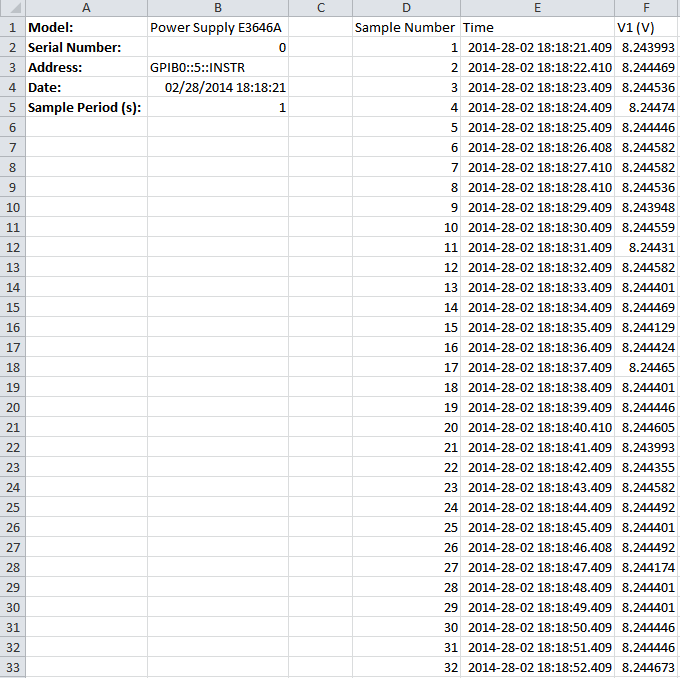Click the 'V1 (V)' header cell
The height and width of the screenshot is (678, 680).
coord(647,27)
